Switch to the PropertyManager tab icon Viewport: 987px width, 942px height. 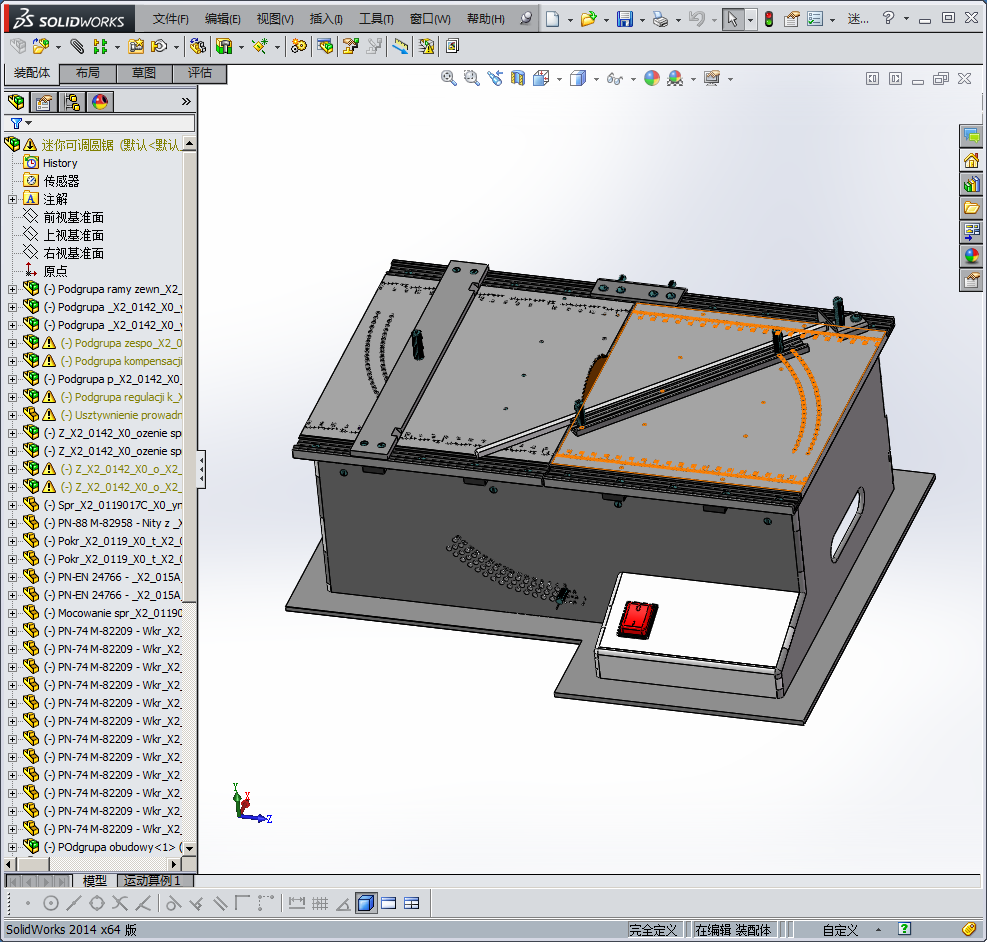point(44,102)
